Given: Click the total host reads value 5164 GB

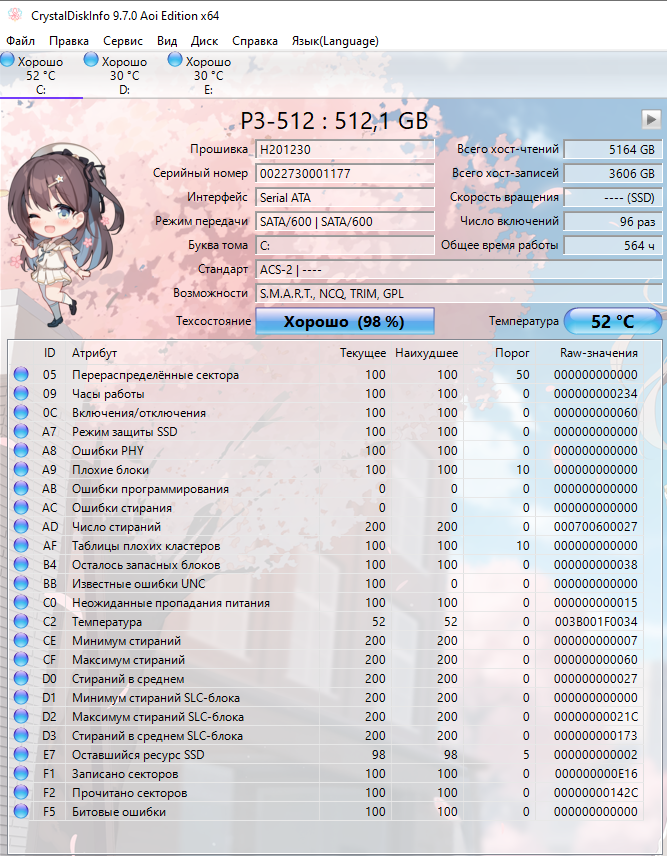Looking at the screenshot, I should pos(612,150).
